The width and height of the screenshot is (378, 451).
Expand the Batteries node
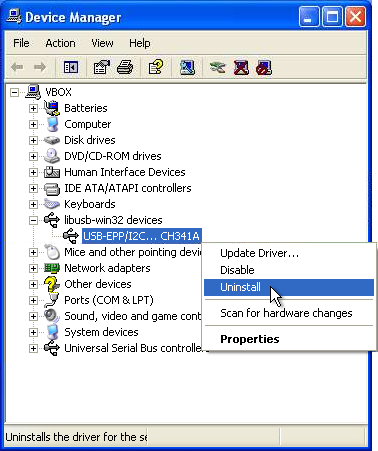pos(33,108)
